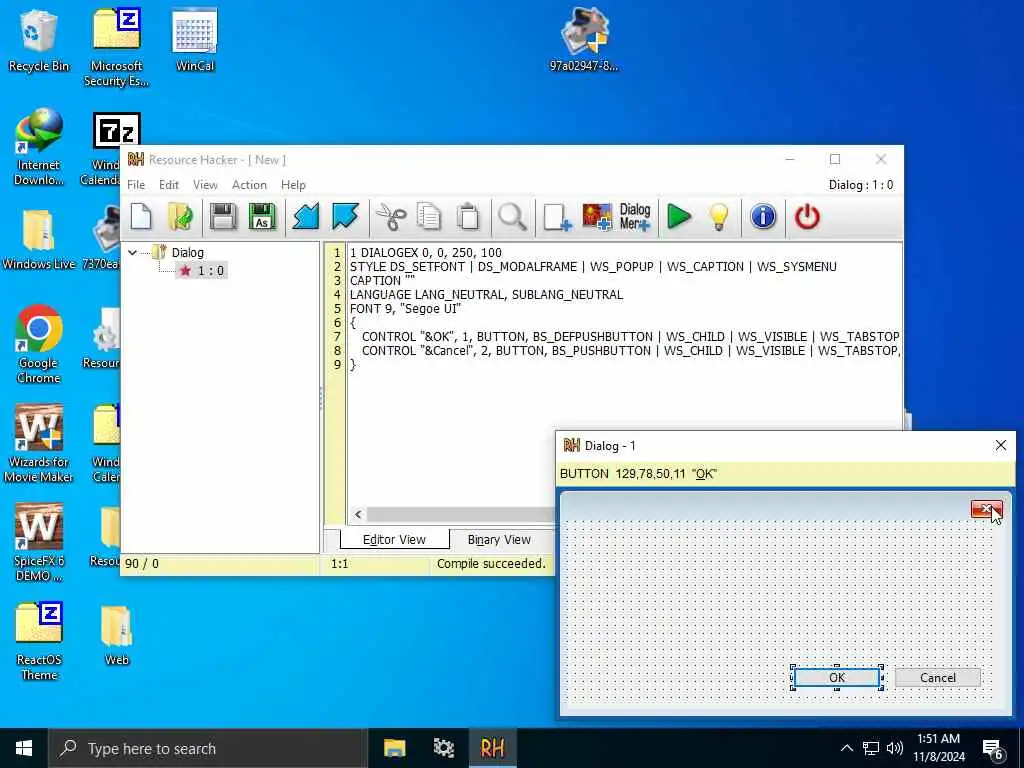Select the OK button in the dialog preview
The image size is (1024, 768).
(x=837, y=678)
